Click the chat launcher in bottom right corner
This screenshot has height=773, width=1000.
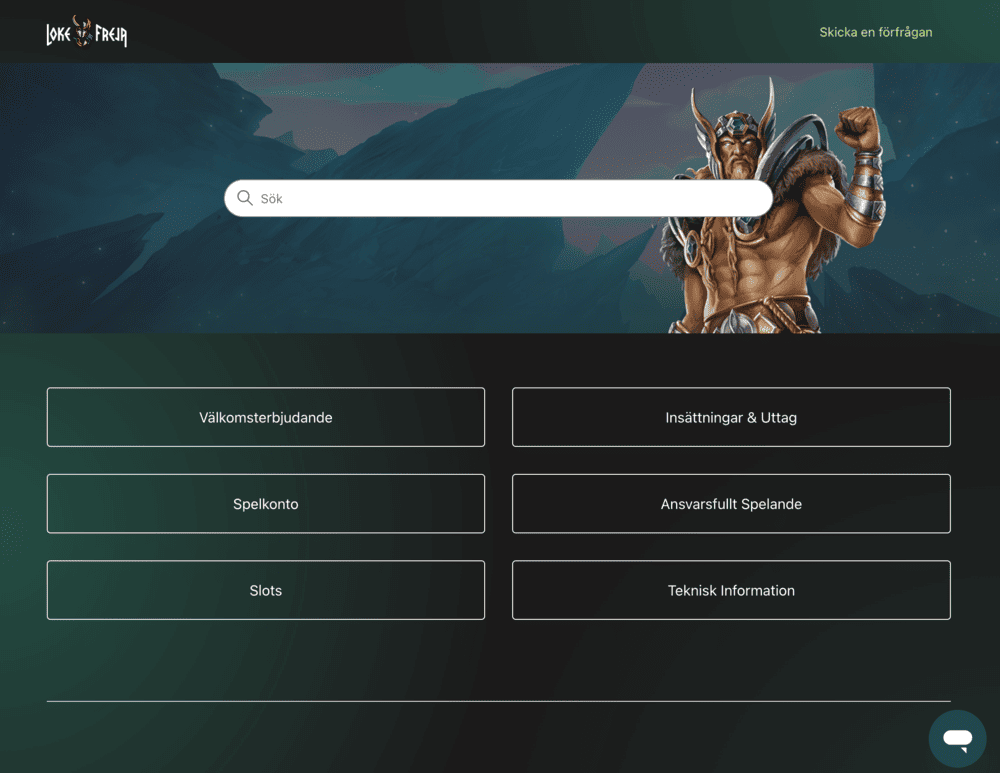click(x=958, y=739)
